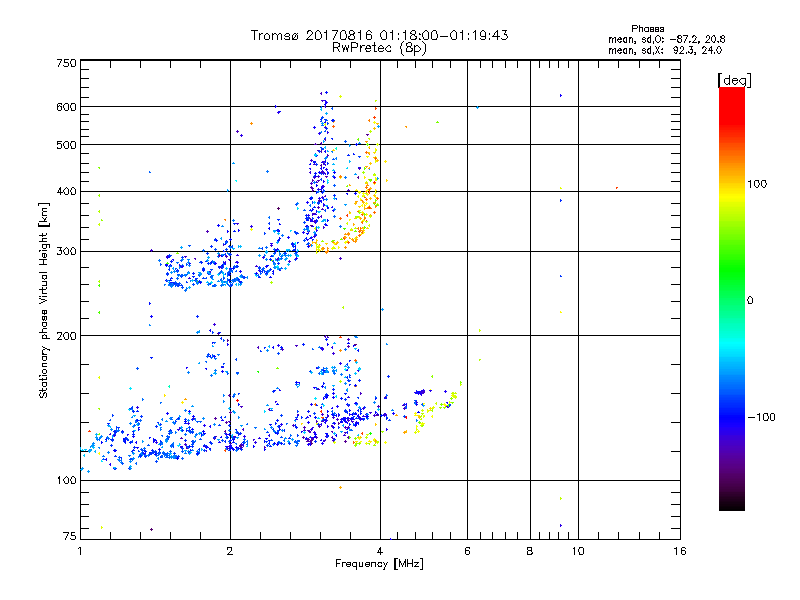Click the "[deg]" colorbar unit label

tap(734, 80)
